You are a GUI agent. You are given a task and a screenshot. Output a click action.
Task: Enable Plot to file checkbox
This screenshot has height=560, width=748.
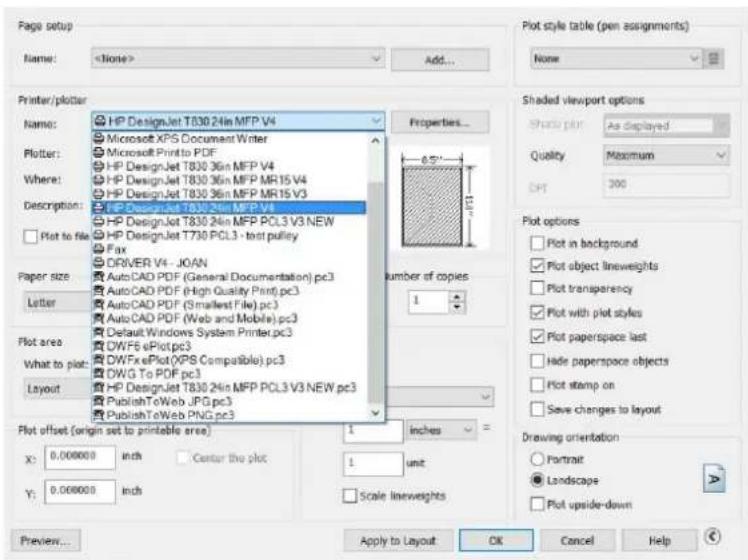(31, 237)
